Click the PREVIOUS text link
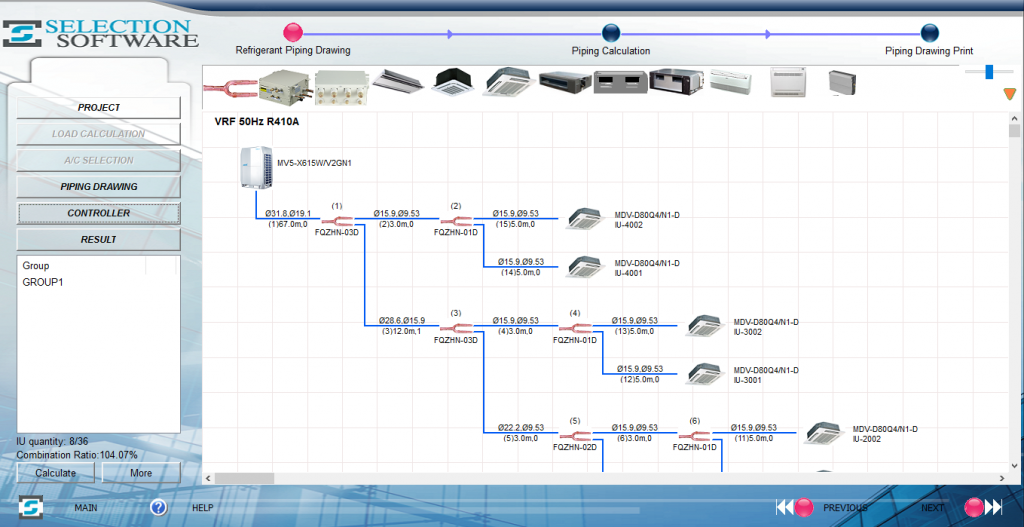 [x=845, y=507]
